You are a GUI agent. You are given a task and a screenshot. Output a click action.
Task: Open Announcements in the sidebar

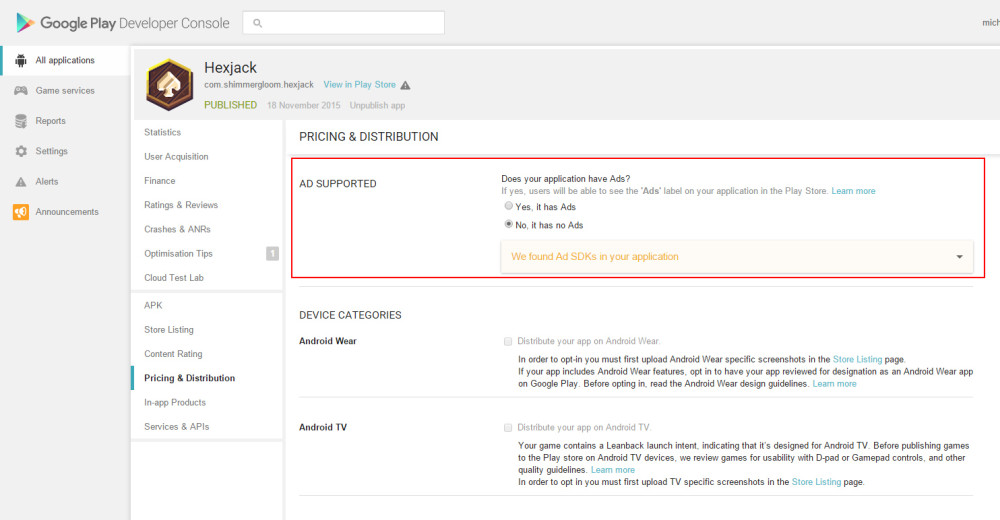65,212
